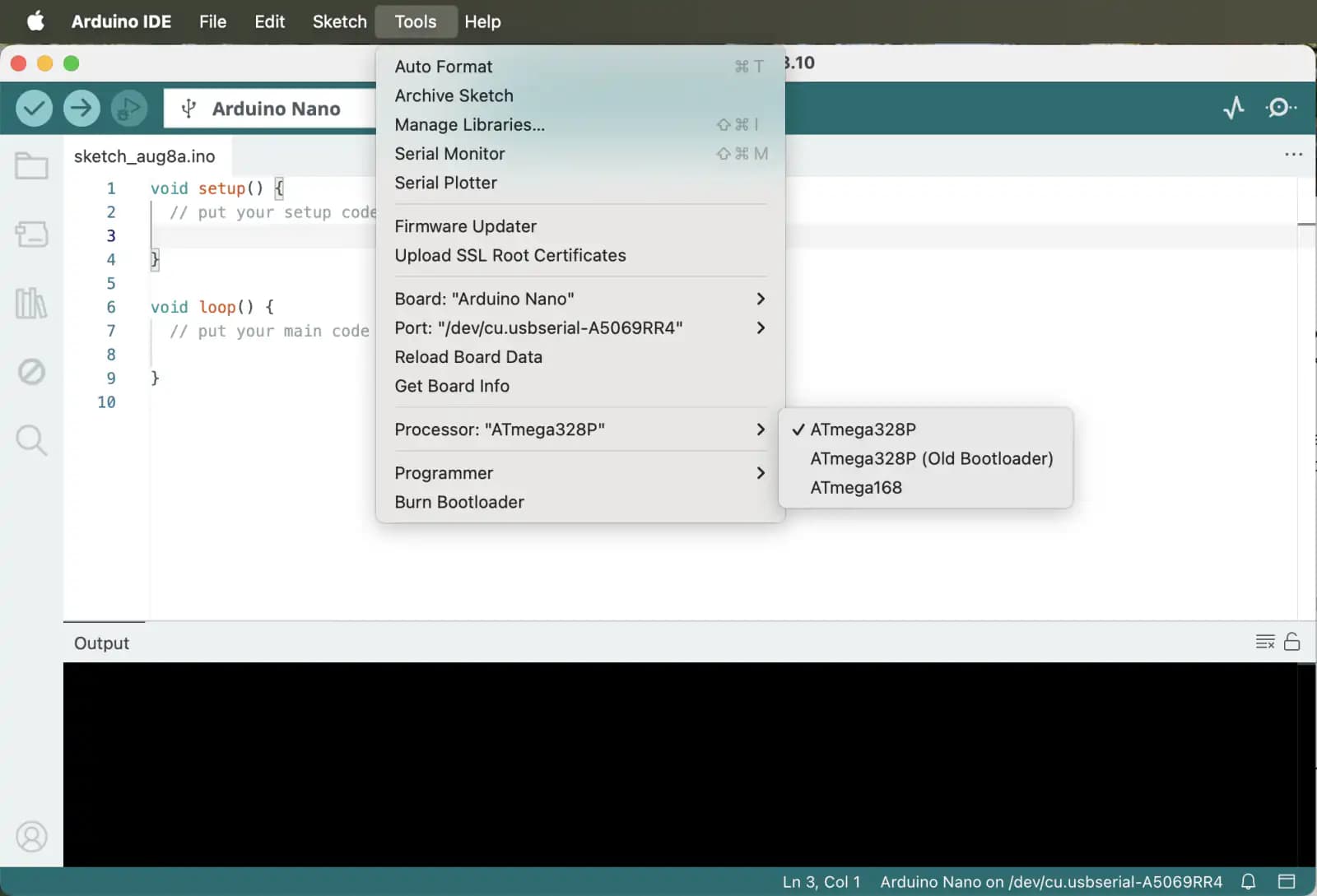The image size is (1317, 896).
Task: Click Reload Board Data menu item
Action: [x=580, y=357]
